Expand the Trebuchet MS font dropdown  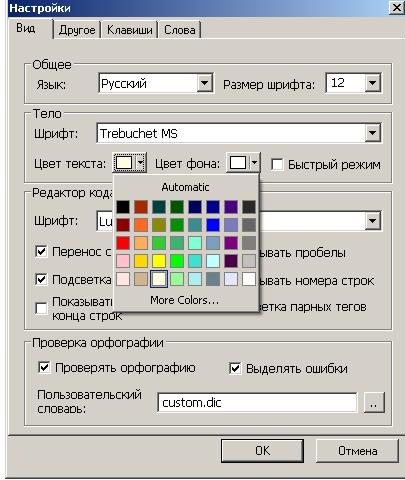point(372,133)
